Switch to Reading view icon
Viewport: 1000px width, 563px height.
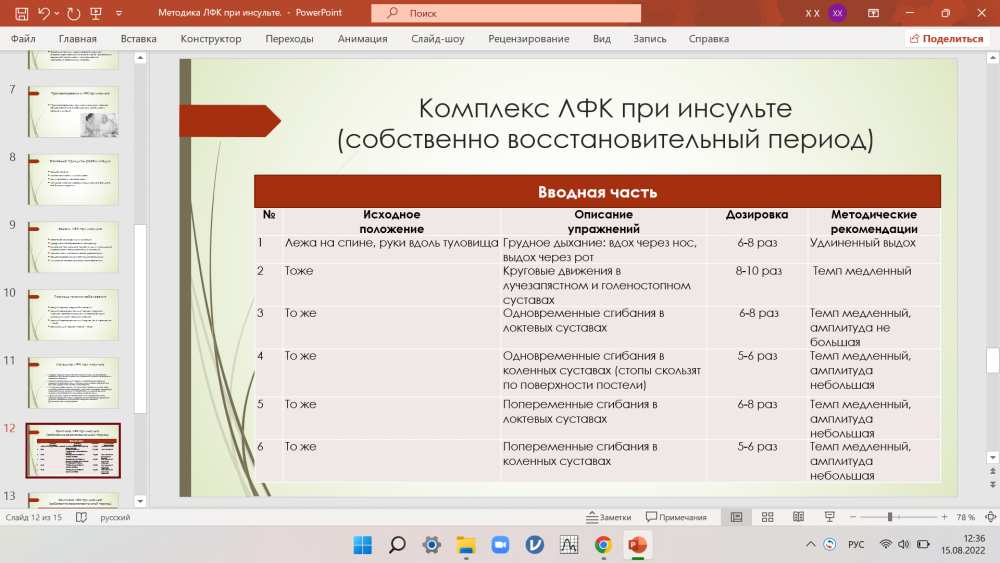(x=798, y=517)
